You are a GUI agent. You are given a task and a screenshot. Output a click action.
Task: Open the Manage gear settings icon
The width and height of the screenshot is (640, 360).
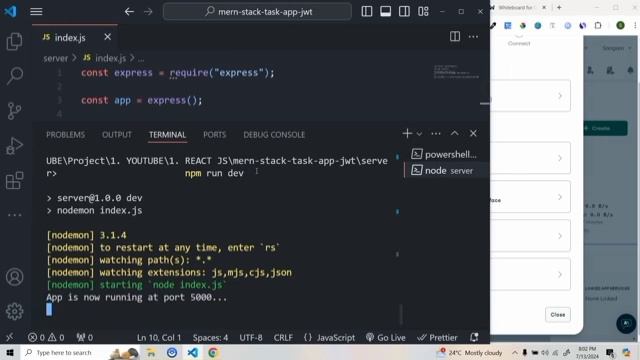pos(14,311)
